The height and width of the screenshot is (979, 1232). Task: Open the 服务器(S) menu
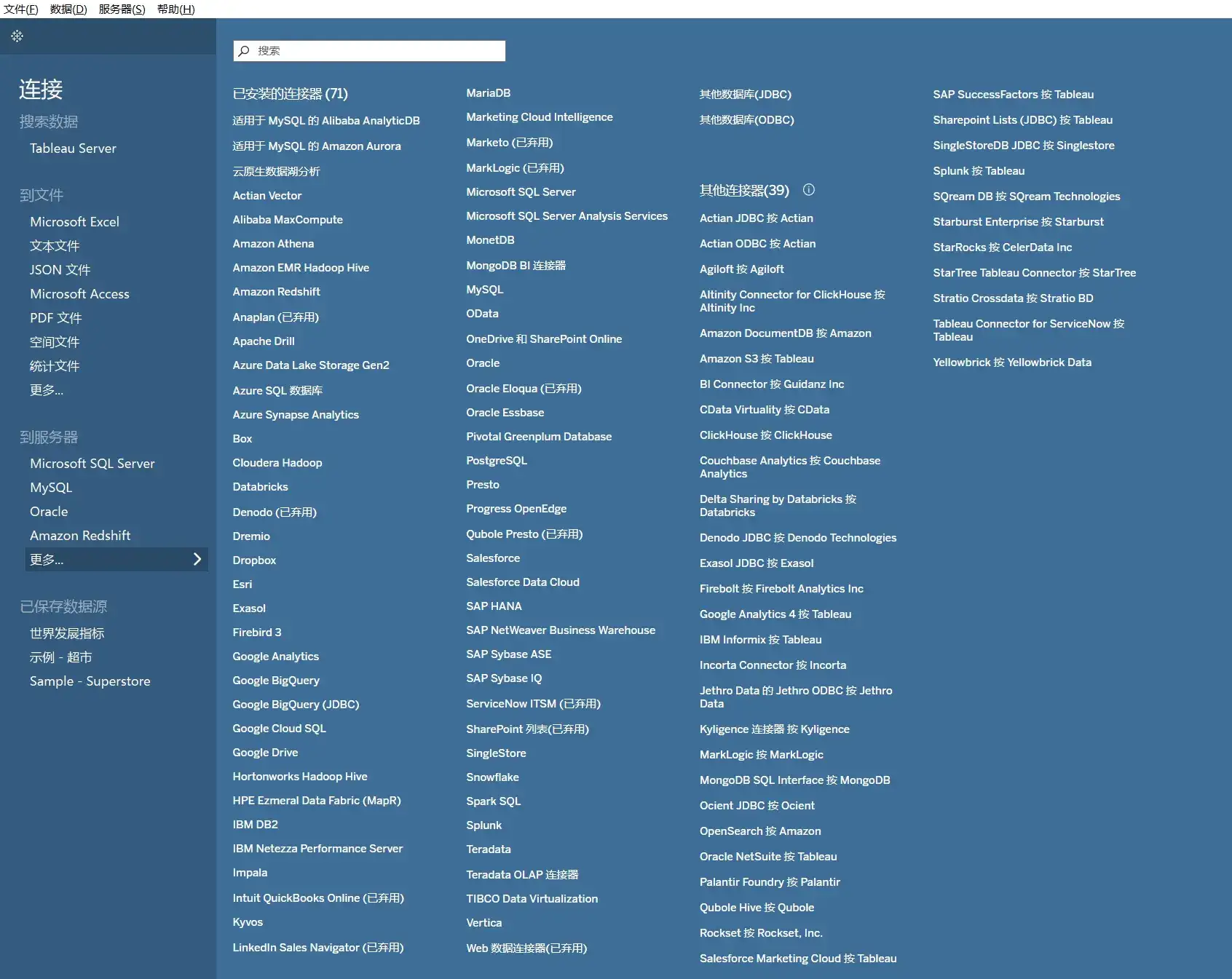tap(122, 9)
